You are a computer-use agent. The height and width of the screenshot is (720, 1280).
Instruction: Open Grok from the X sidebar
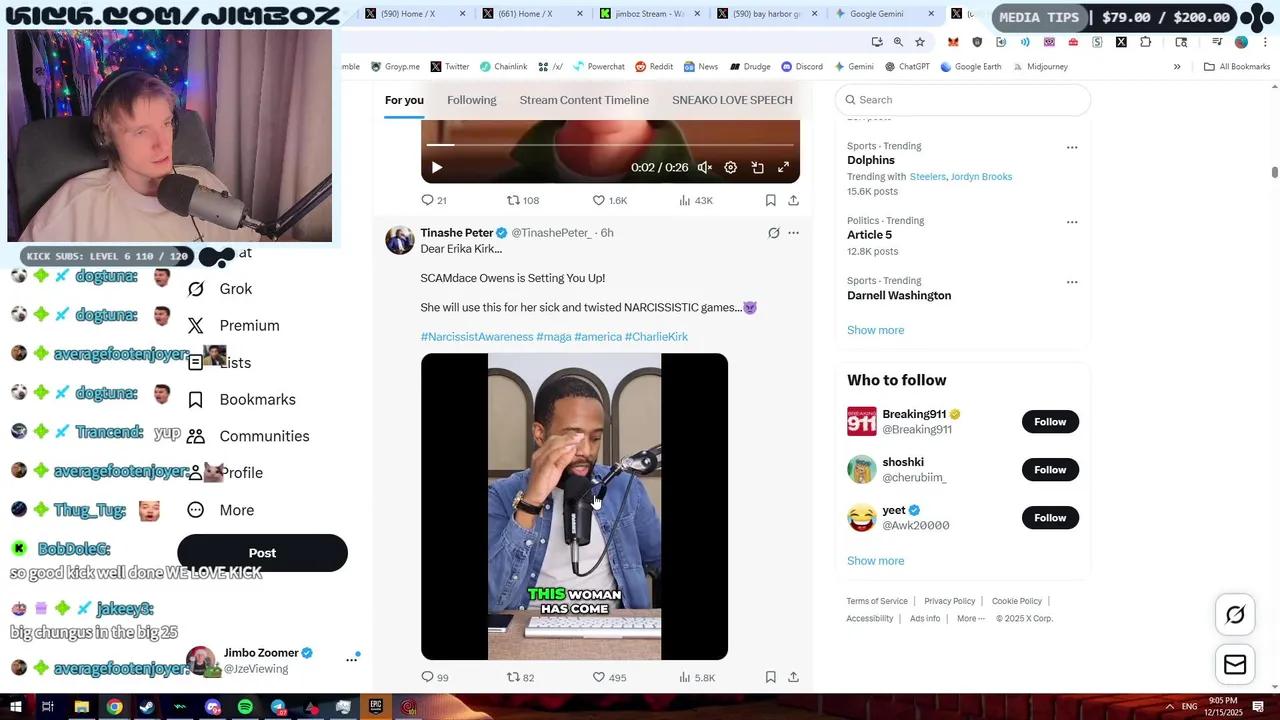click(x=235, y=288)
